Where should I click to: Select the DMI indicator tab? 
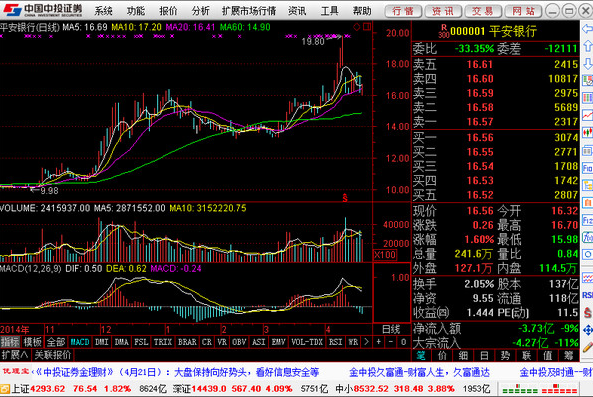click(102, 342)
